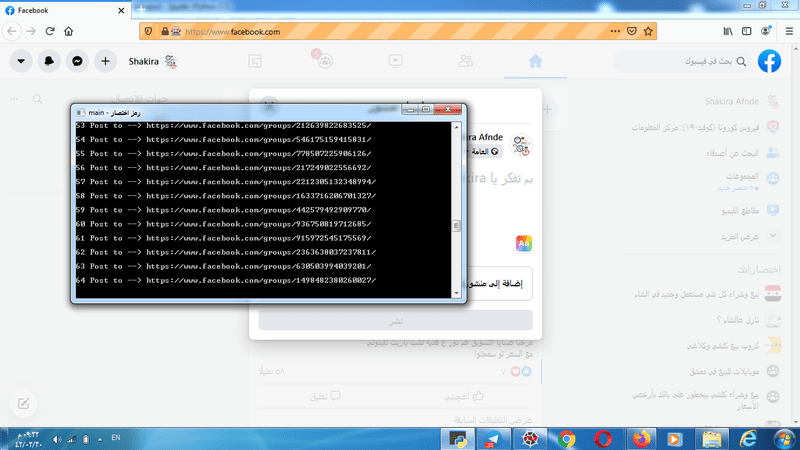Go forward with browser forward arrow

point(31,31)
